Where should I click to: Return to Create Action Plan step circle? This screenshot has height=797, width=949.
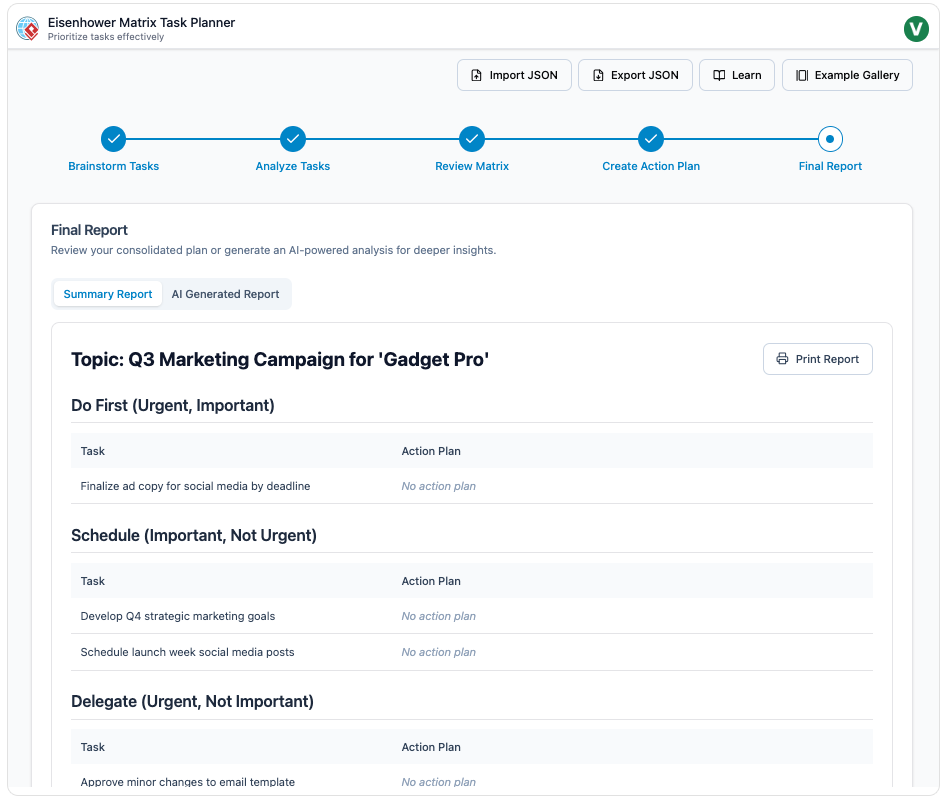click(x=651, y=139)
